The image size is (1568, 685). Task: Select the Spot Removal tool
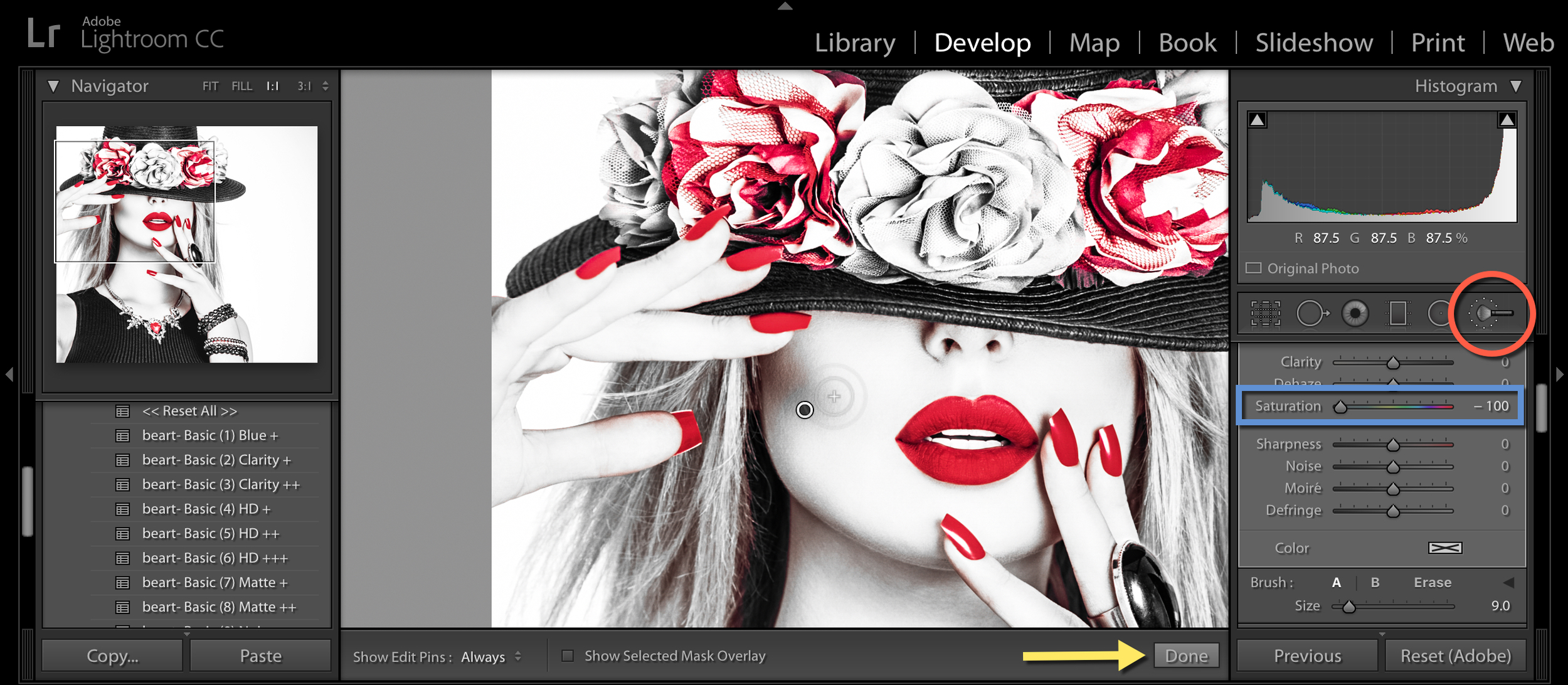tap(1311, 313)
